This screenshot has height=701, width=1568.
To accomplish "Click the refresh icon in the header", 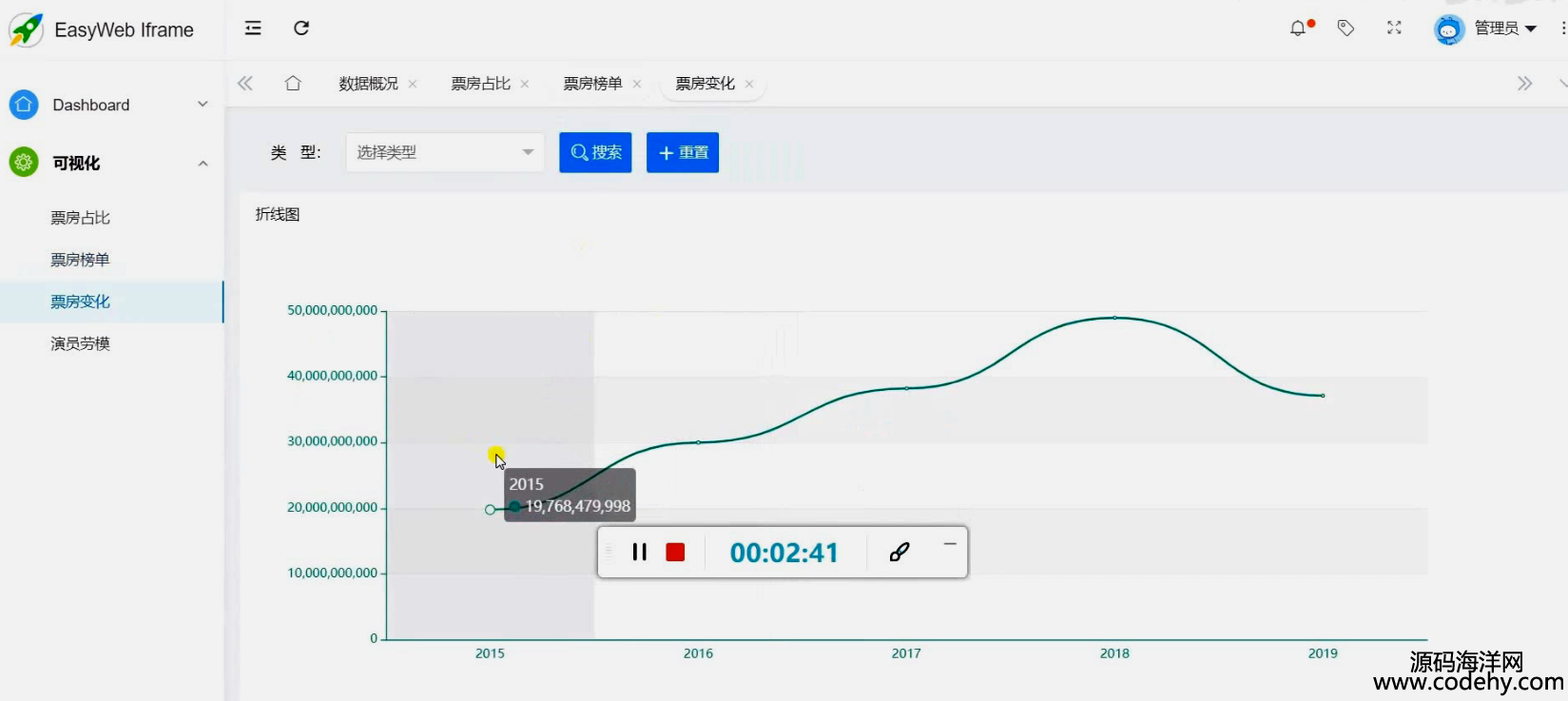I will (x=301, y=29).
